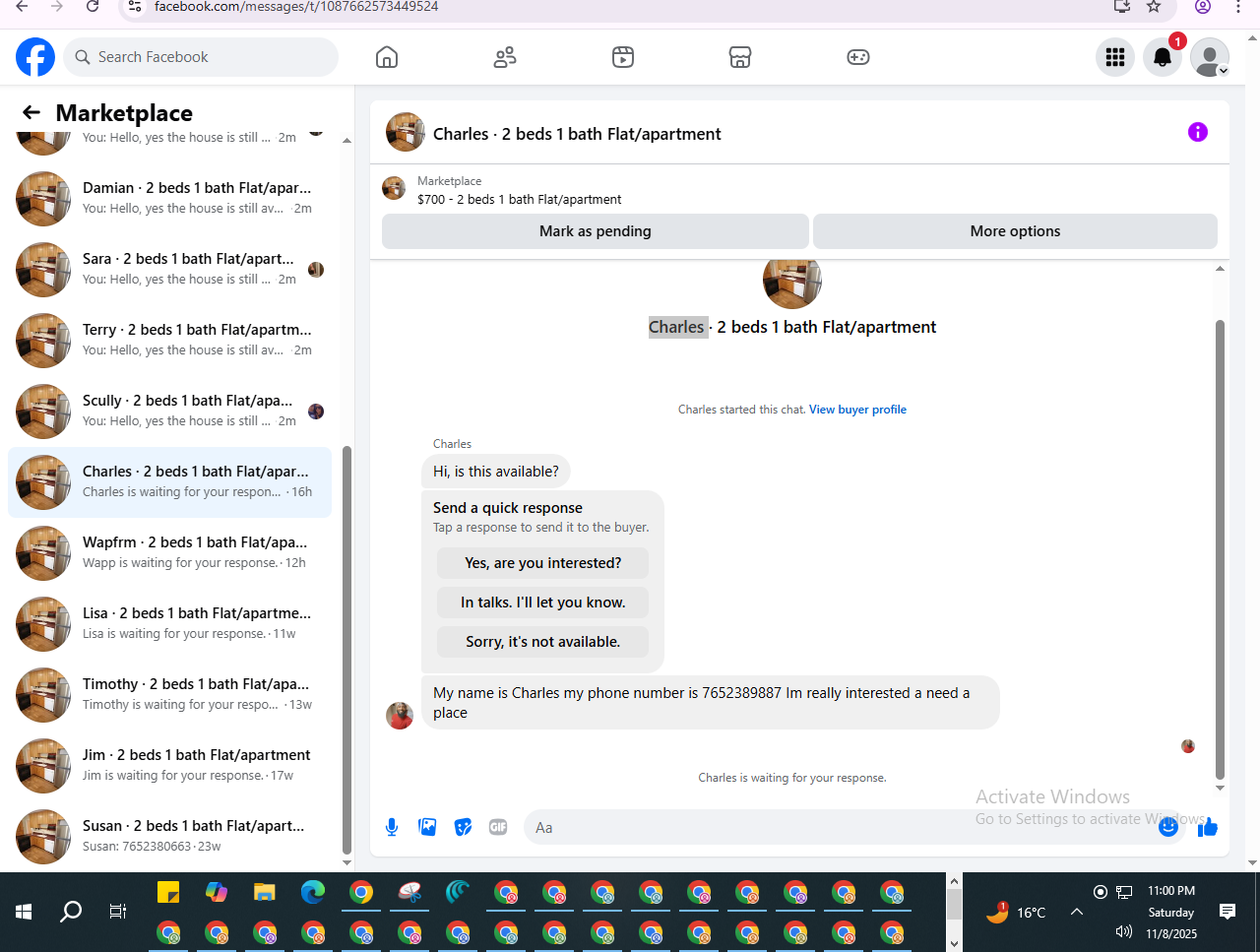
Task: Choose a sticker icon
Action: click(x=463, y=827)
